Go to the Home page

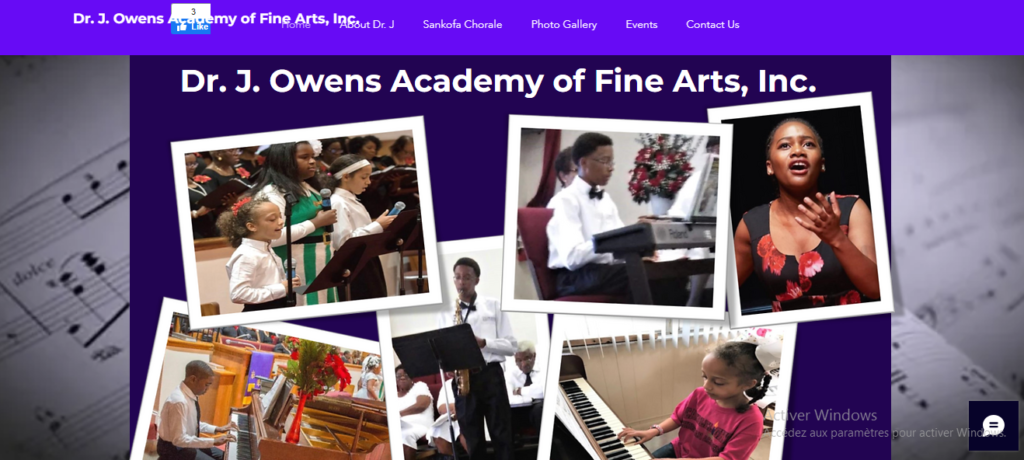pyautogui.click(x=296, y=24)
